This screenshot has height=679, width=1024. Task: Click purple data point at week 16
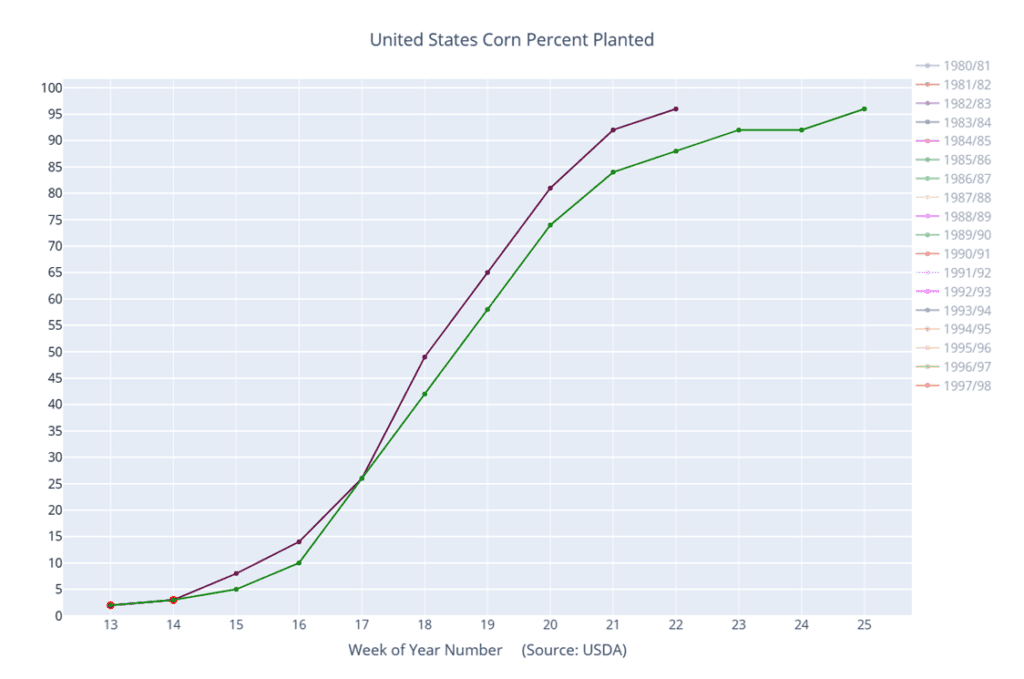coord(299,542)
